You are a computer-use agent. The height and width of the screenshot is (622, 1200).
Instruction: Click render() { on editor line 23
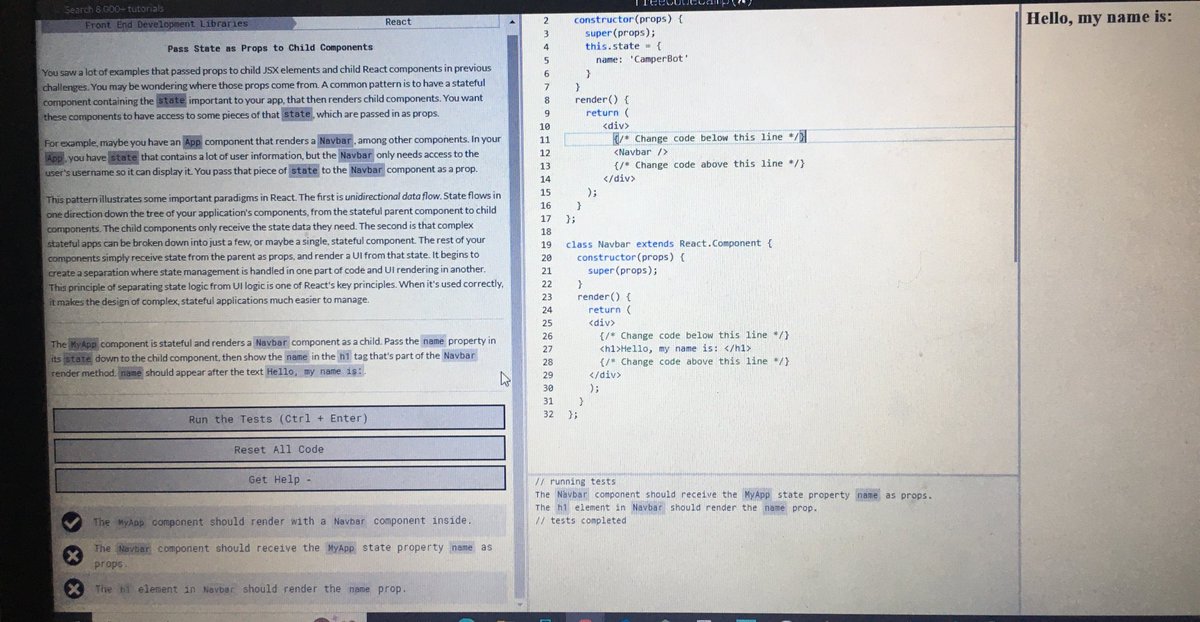606,297
